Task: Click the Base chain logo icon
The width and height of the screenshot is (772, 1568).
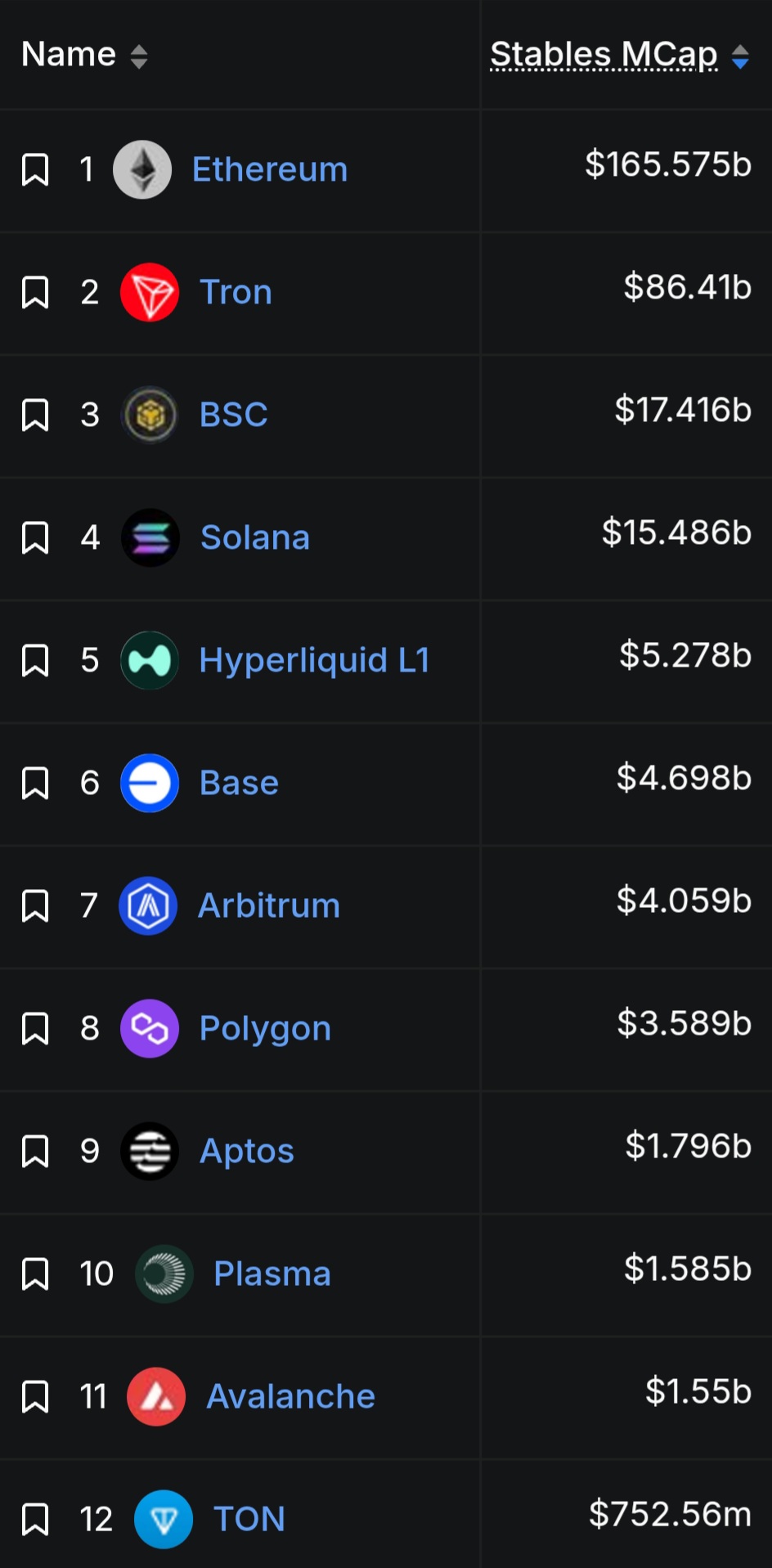Action: 150,783
